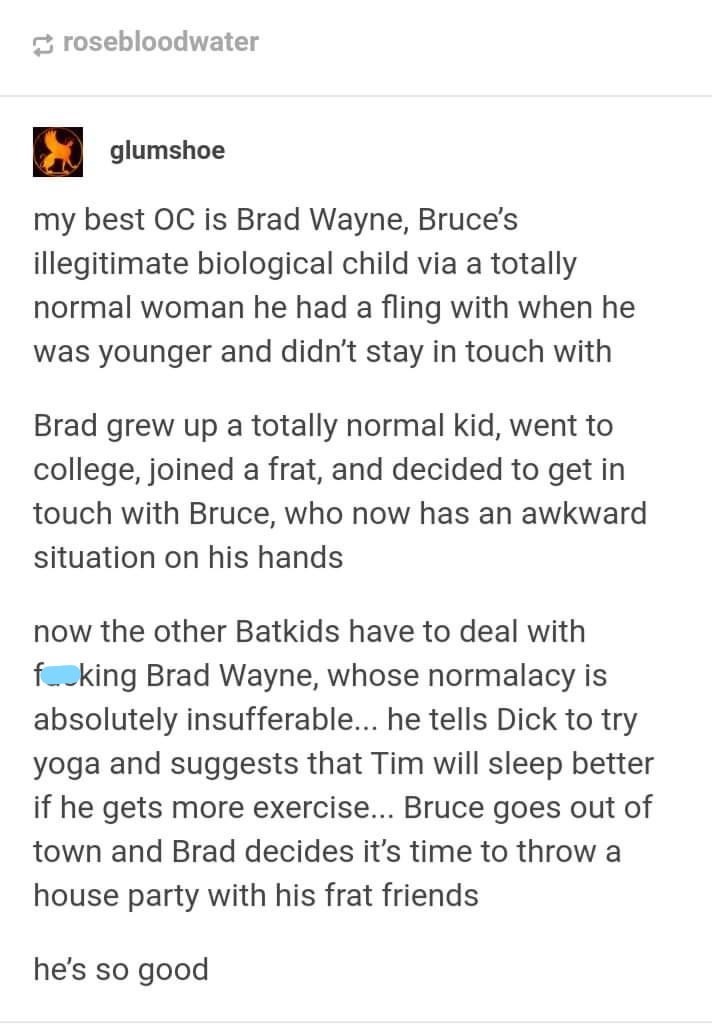Click the closing line "he's so good"
This screenshot has height=1024, width=712.
[121, 969]
